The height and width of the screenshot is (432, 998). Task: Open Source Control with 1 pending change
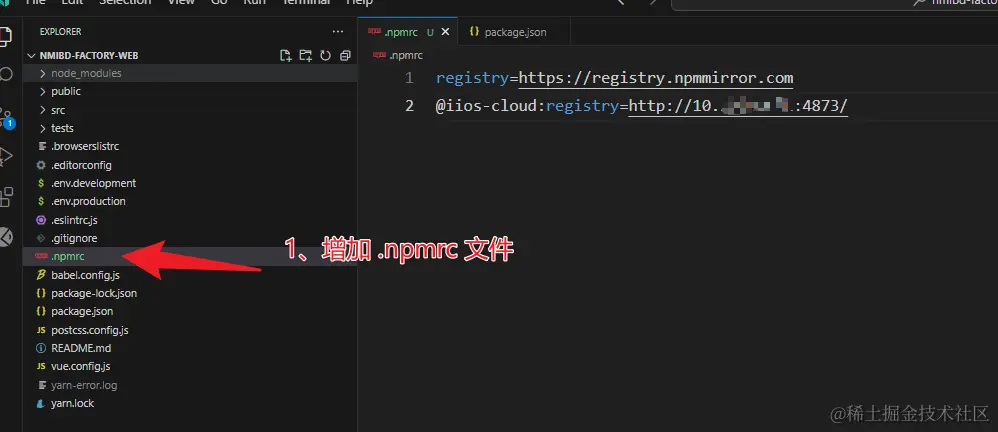(x=6, y=117)
